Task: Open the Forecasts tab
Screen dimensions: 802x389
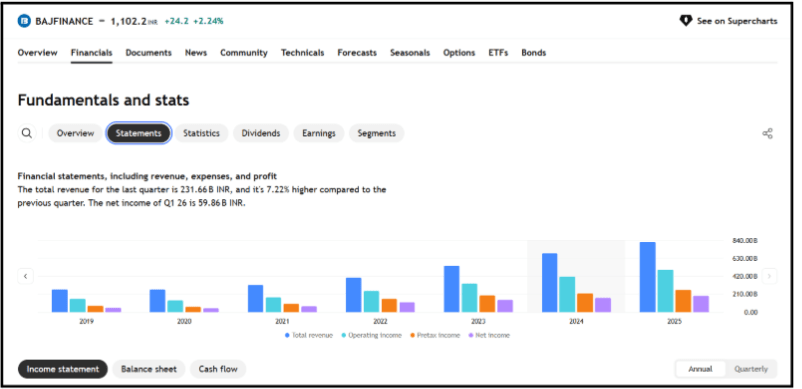Action: [357, 53]
